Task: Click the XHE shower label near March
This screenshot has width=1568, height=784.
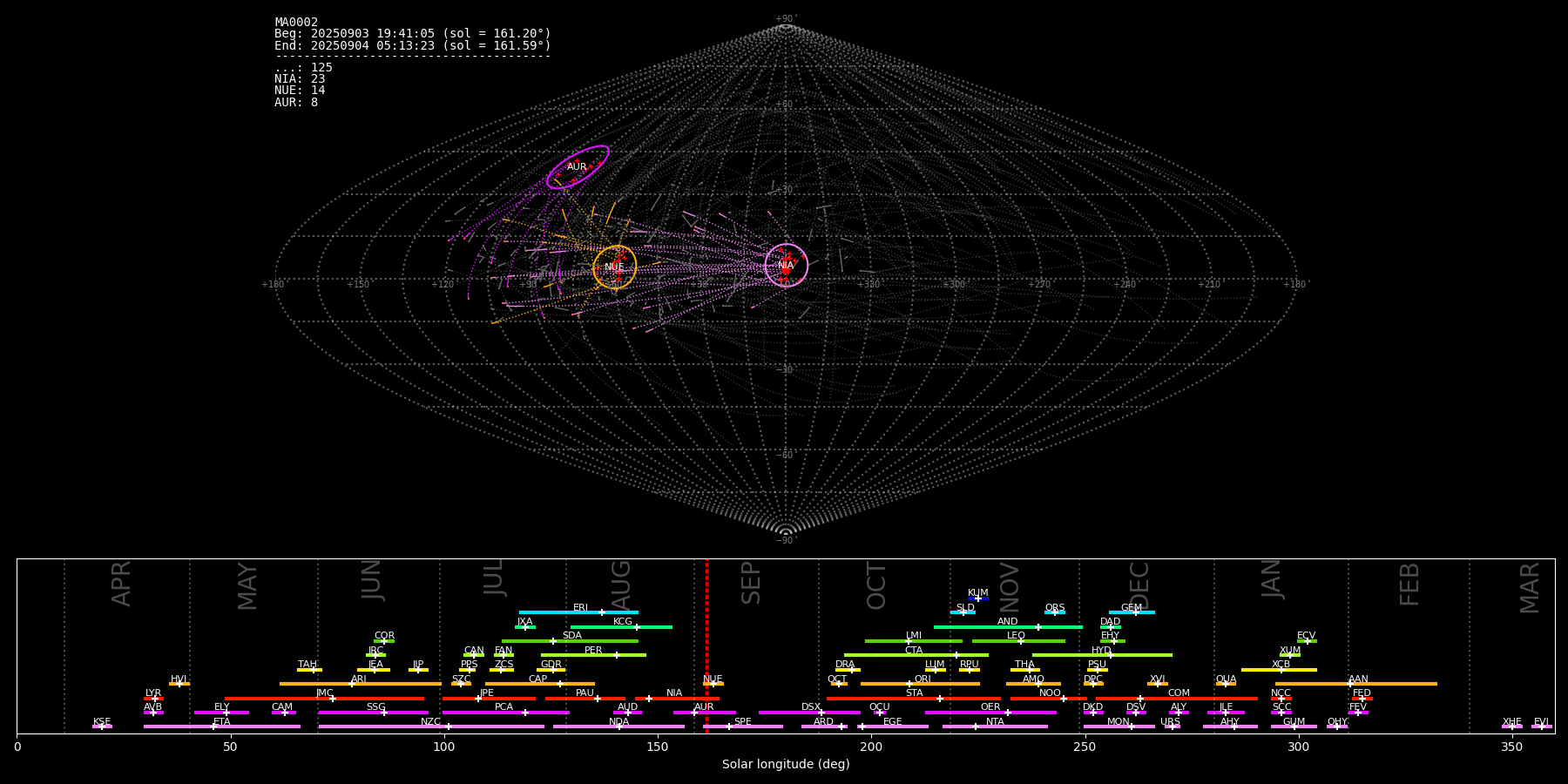Action: pyautogui.click(x=1511, y=722)
